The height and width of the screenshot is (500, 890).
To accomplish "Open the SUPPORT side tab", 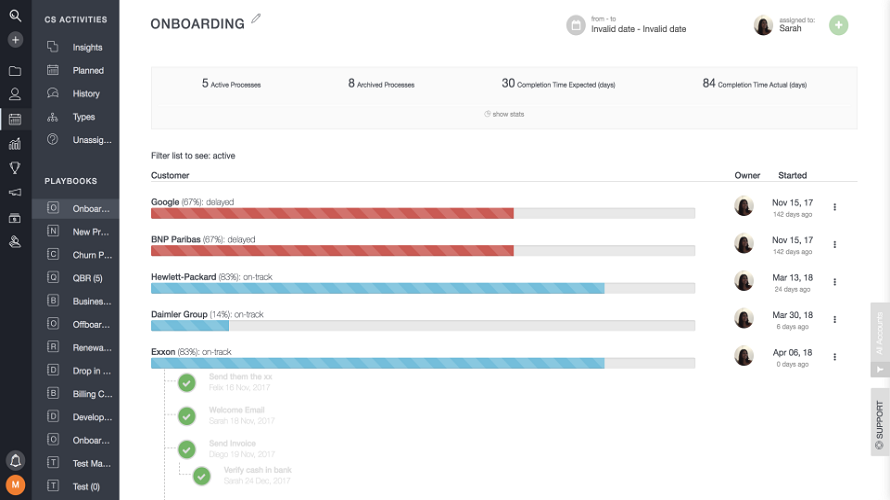I will point(880,422).
